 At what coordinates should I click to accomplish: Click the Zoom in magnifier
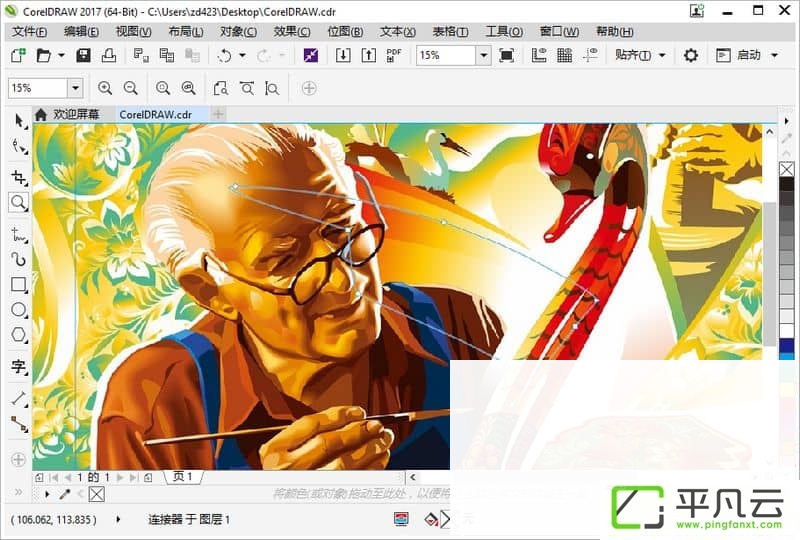[105, 88]
